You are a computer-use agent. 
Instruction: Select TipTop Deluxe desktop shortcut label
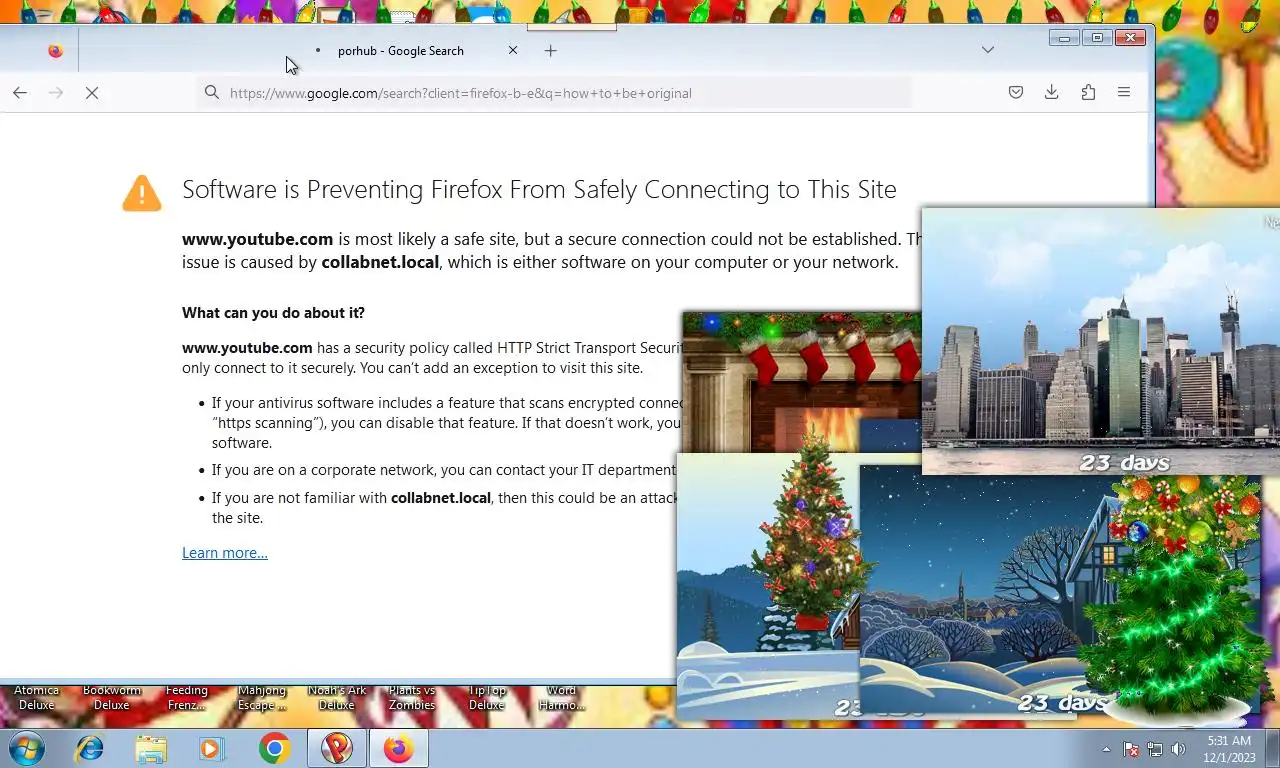(x=487, y=698)
